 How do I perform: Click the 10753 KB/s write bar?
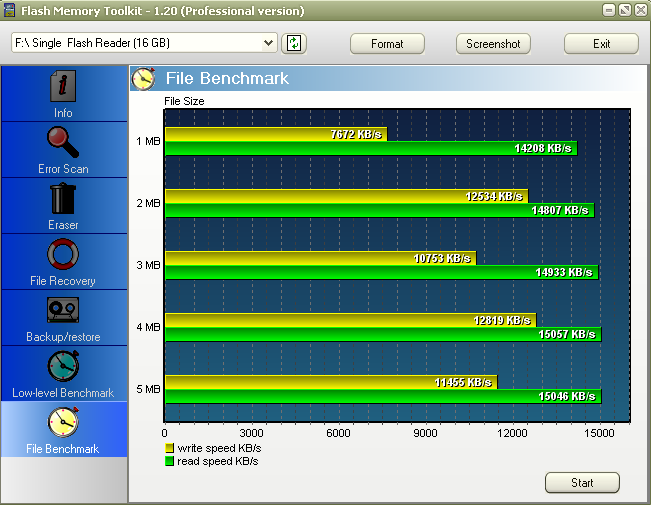321,258
